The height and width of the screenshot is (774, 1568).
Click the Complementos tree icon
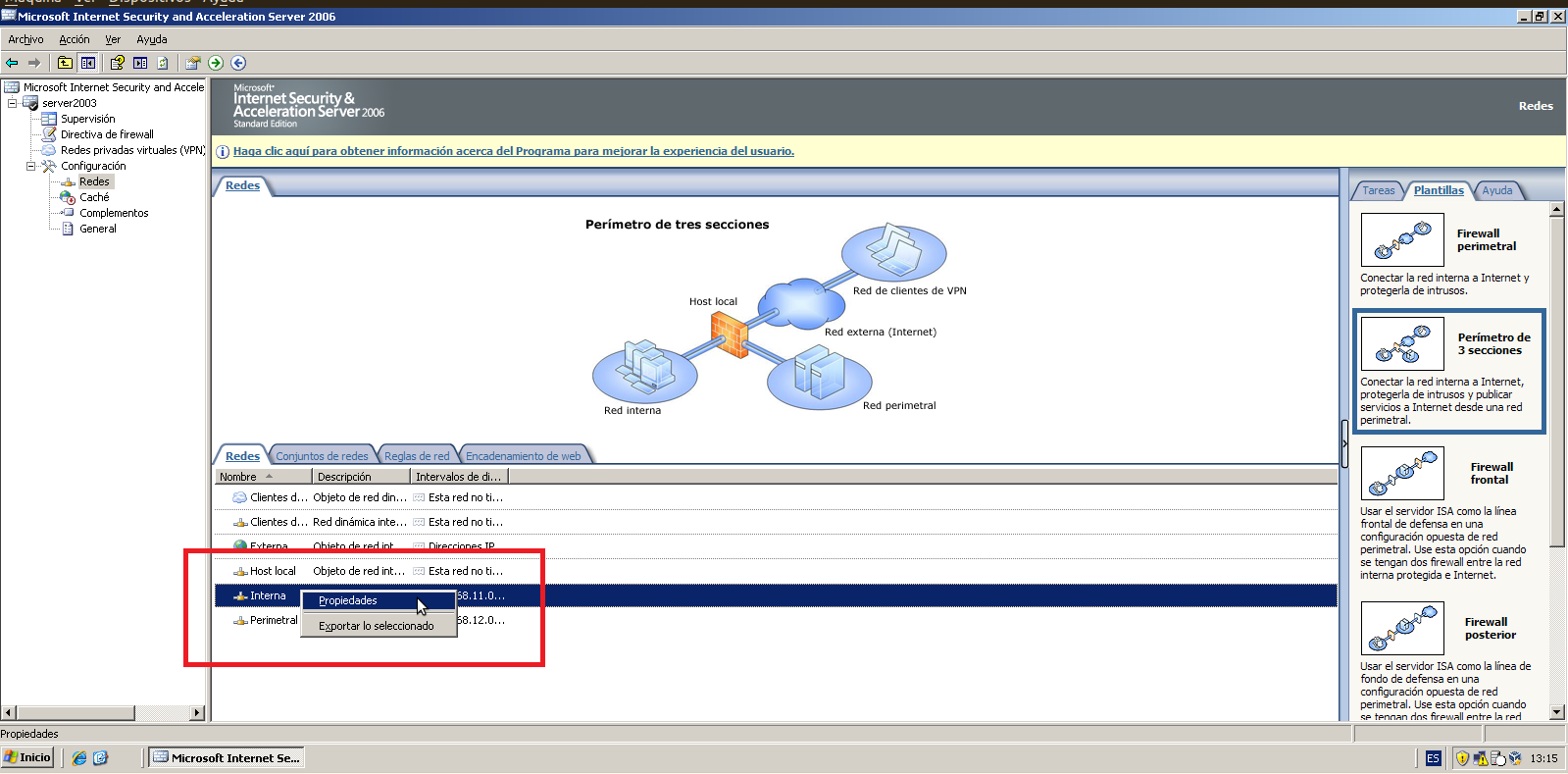tap(68, 213)
